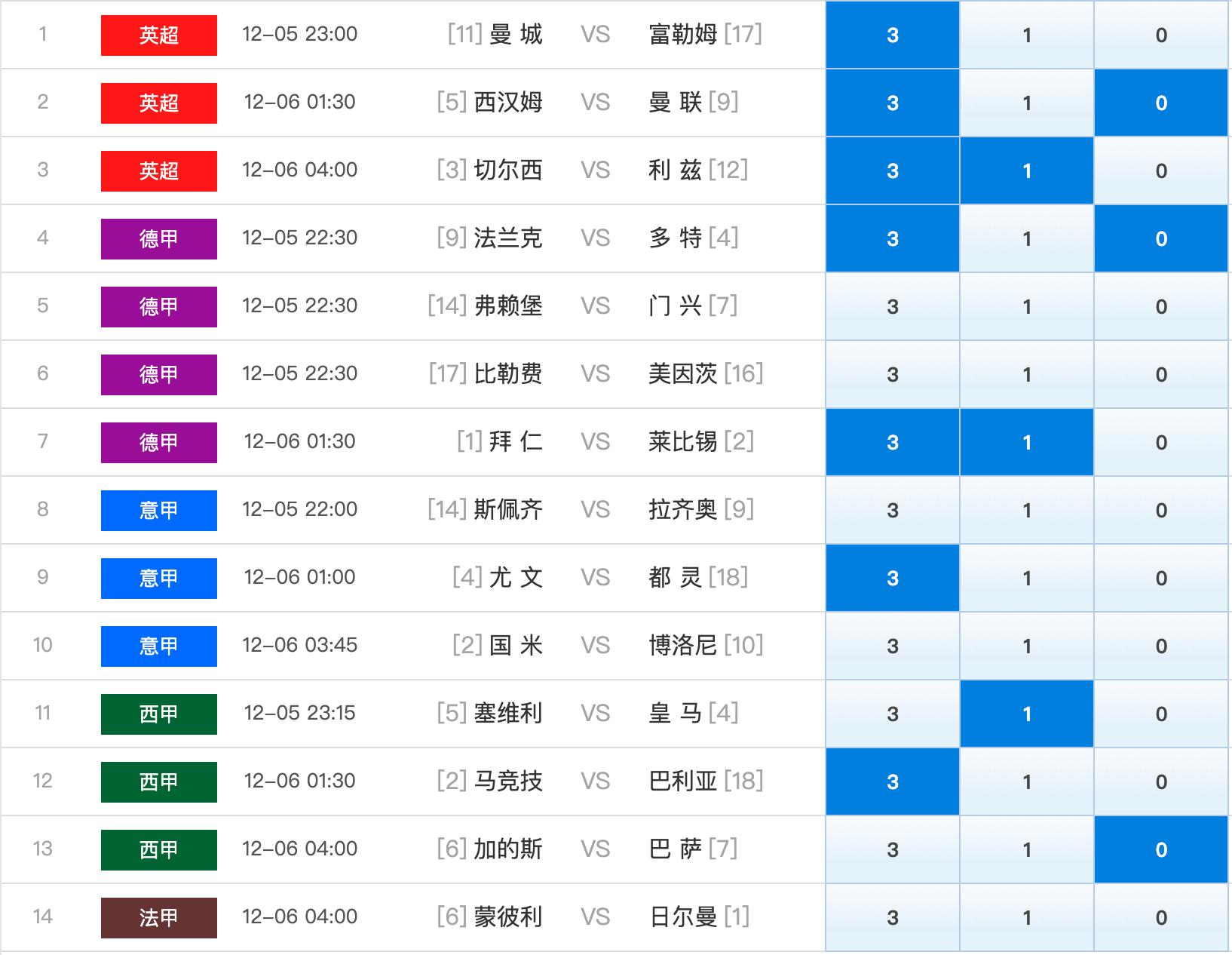Viewport: 1232px width, 955px height.
Task: Select draw 1 for 尤文 vs 都灵
Action: [1027, 578]
